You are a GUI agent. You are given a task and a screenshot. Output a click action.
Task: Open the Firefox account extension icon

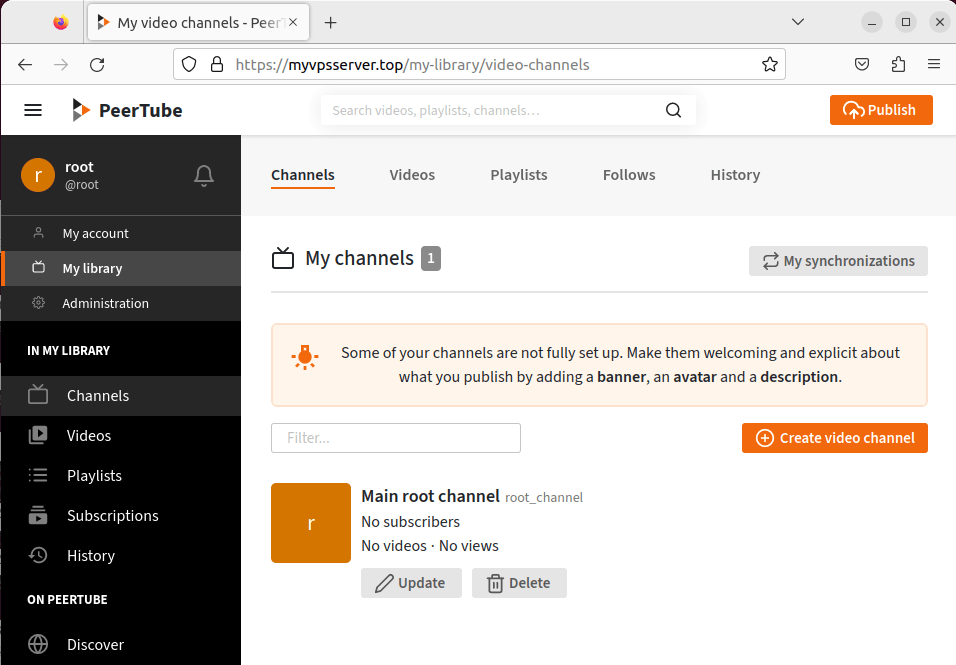pyautogui.click(x=861, y=64)
